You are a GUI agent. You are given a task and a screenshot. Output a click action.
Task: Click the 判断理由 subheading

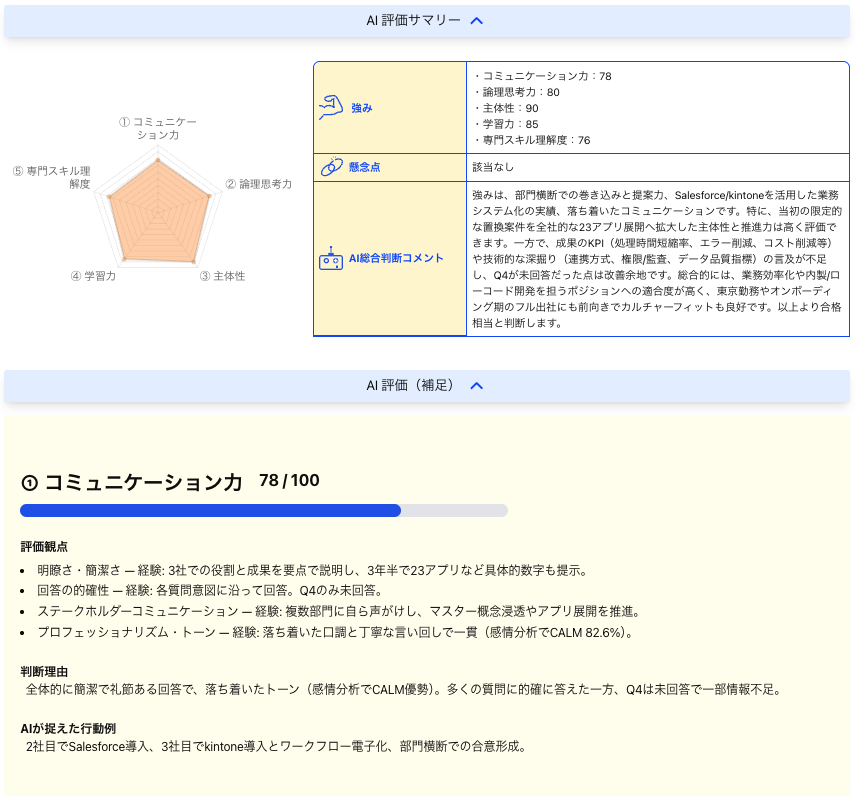tap(44, 671)
